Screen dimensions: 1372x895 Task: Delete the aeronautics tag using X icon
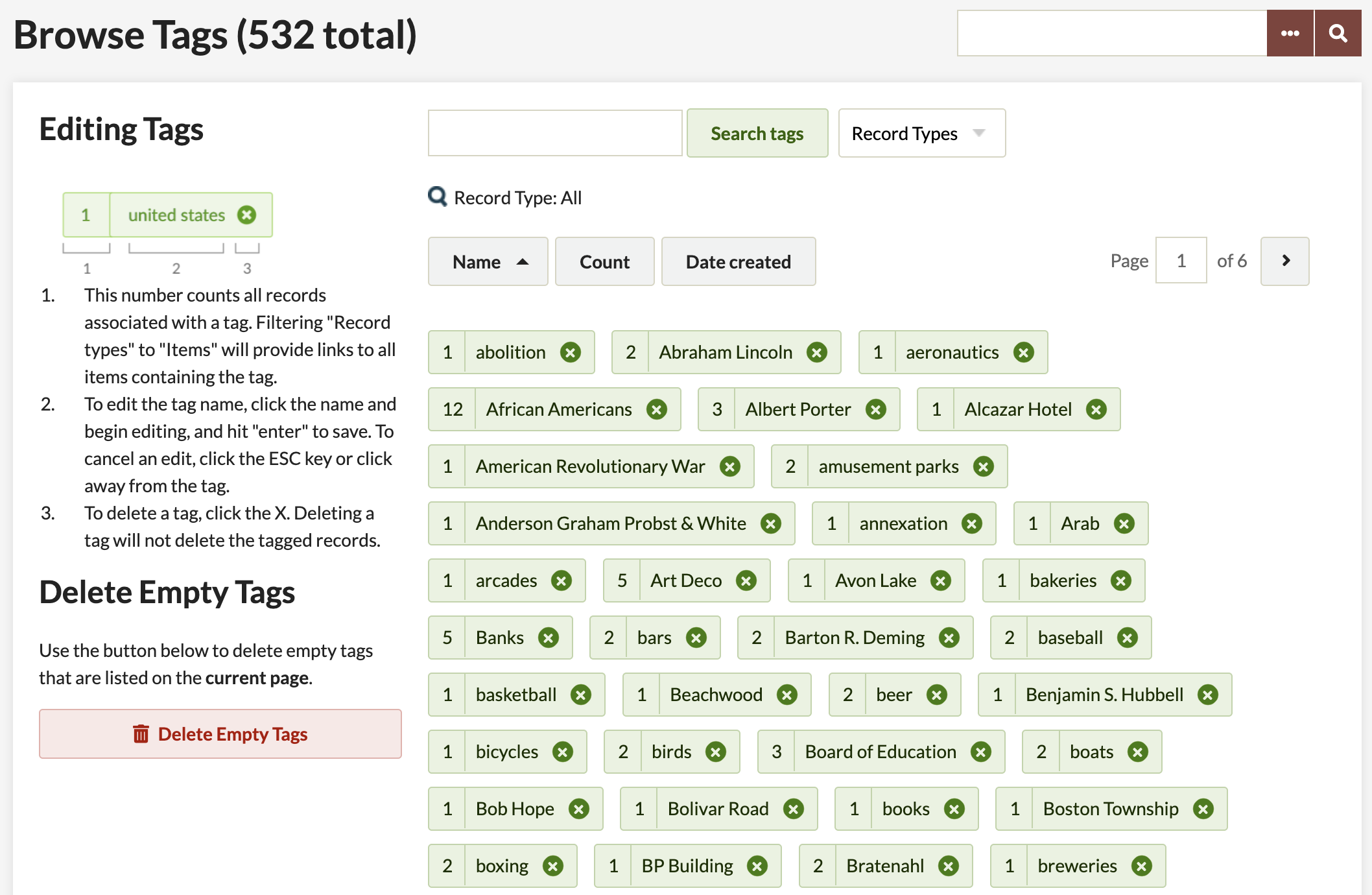pos(1024,352)
